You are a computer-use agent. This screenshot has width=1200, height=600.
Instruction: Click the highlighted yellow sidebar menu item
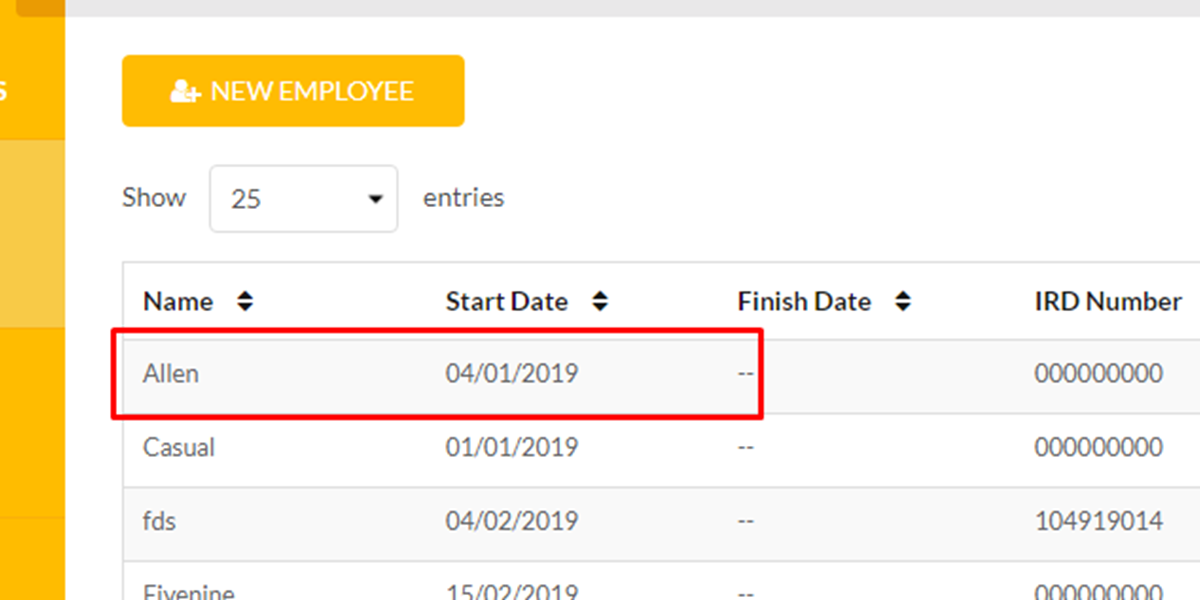tap(32, 233)
